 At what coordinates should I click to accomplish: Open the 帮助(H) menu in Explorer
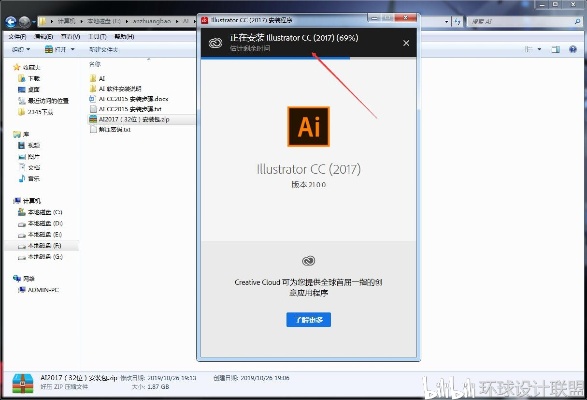pyautogui.click(x=124, y=36)
